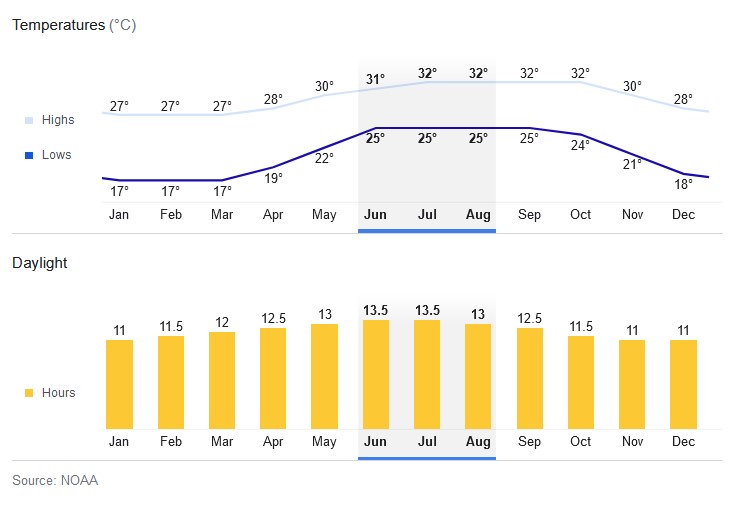This screenshot has height=507, width=750.
Task: Select Aug on the daylight chart axis
Action: point(478,441)
